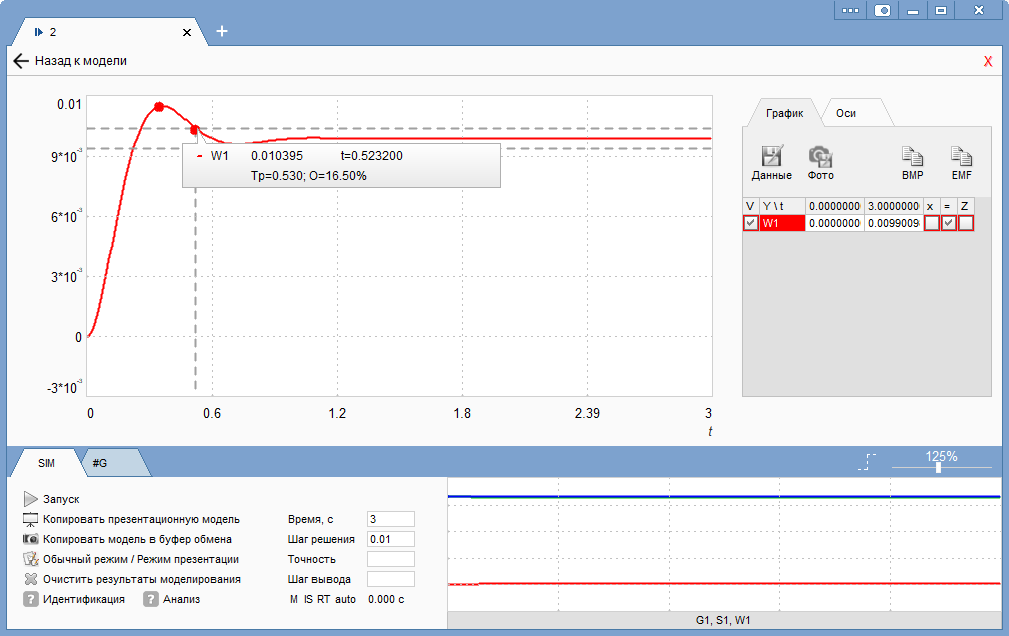1009x636 pixels.
Task: Click the auto mode indicator
Action: [346, 599]
